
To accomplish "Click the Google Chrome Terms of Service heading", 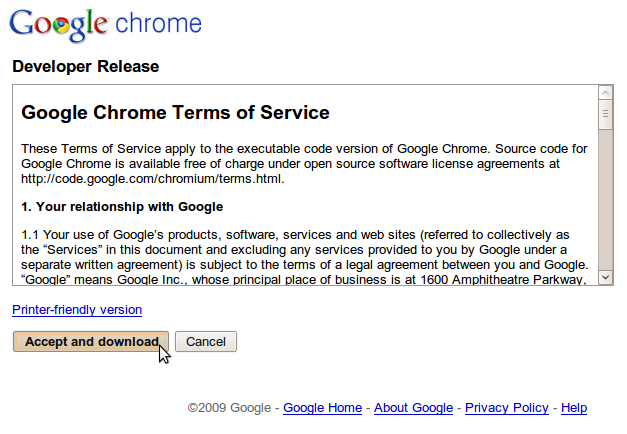I will 175,112.
